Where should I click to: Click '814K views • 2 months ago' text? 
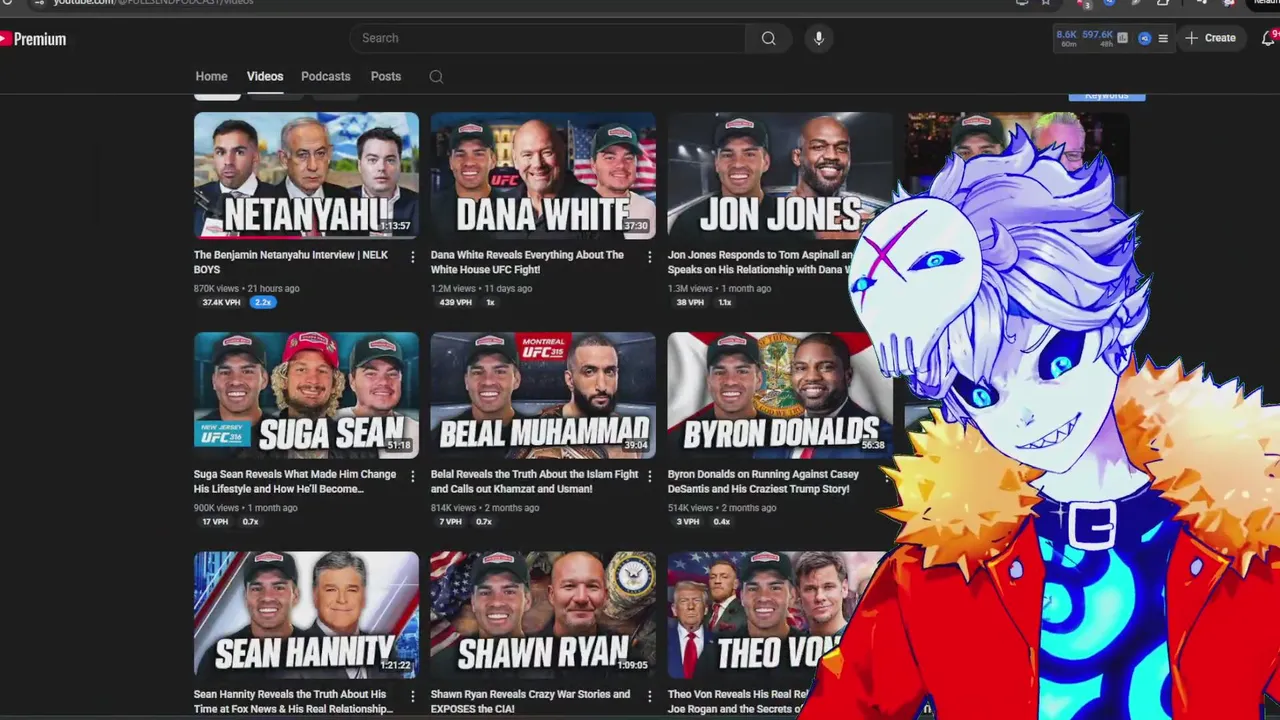click(485, 508)
